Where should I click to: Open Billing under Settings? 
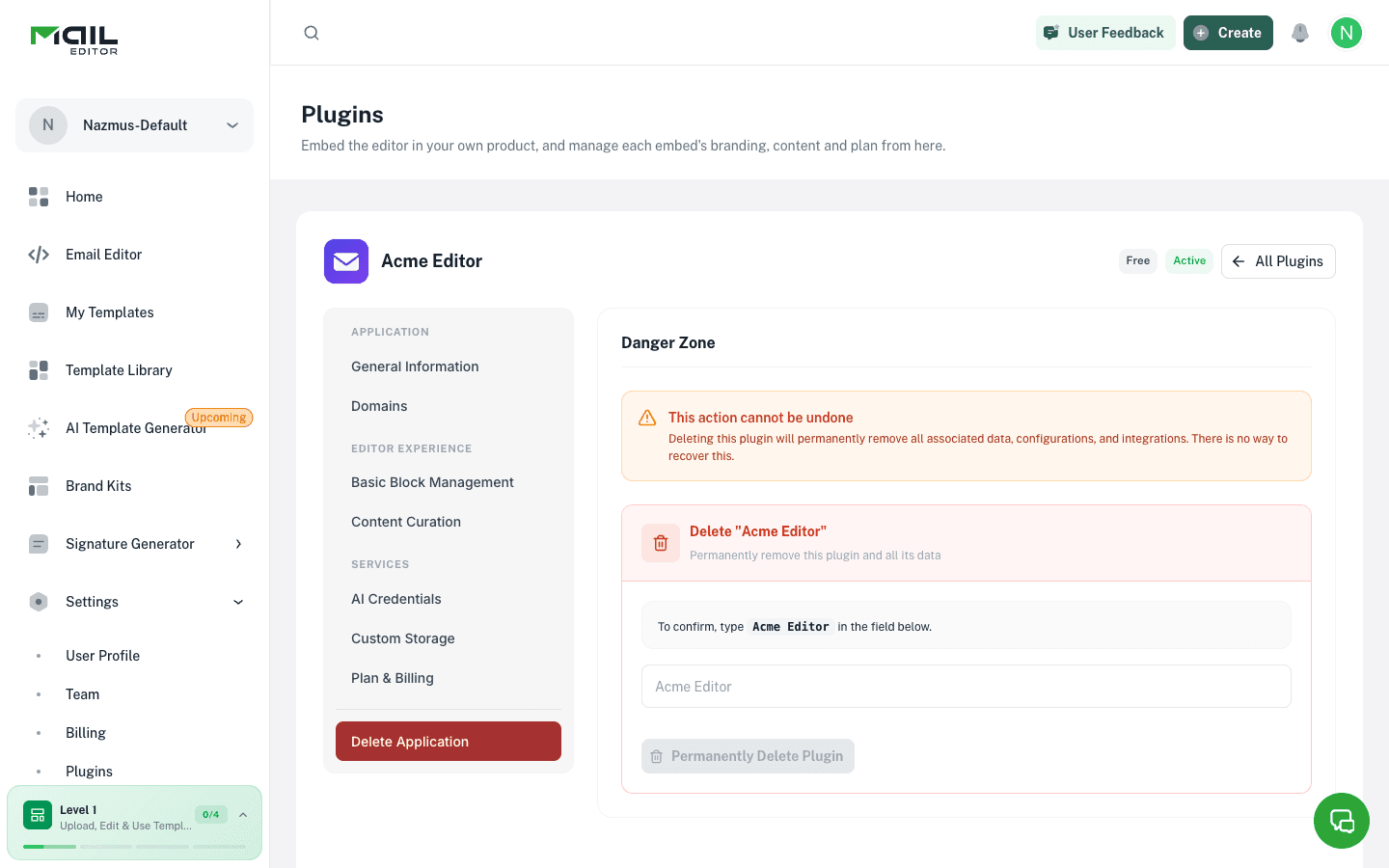pyautogui.click(x=85, y=733)
